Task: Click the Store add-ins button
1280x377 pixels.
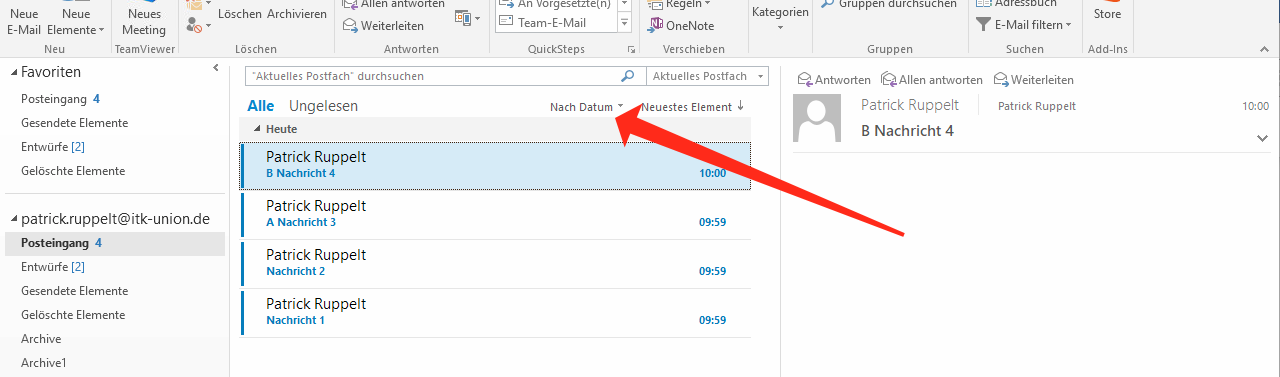Action: coord(1107,14)
